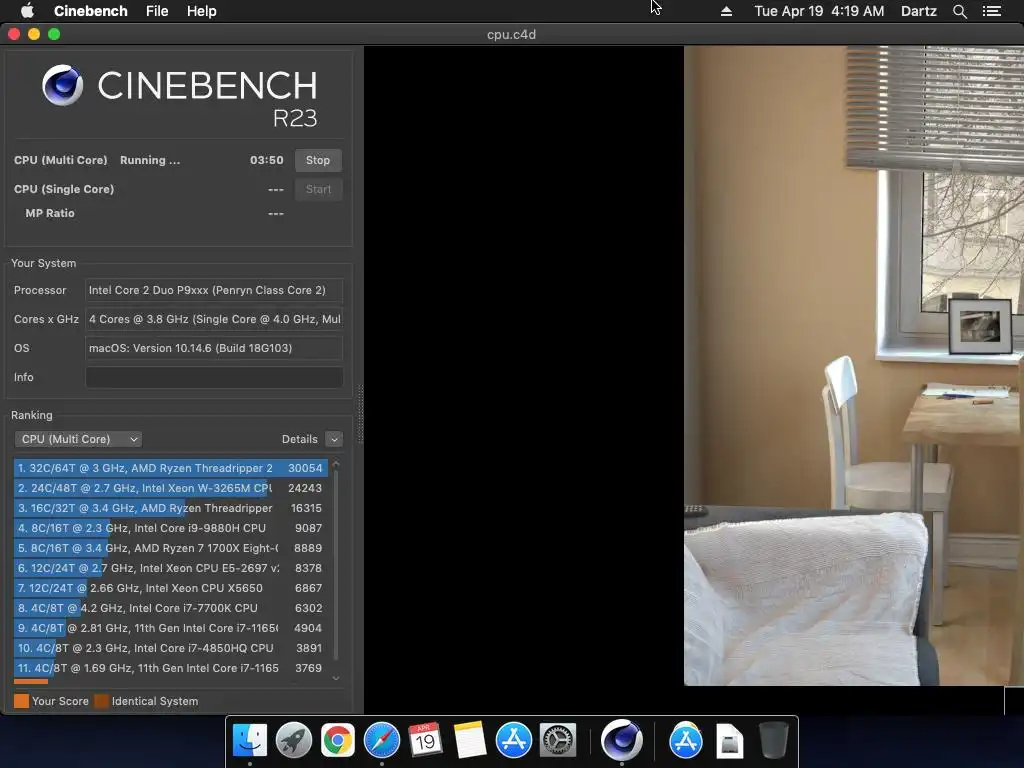Select ranking row 11 scoring 3769
The image size is (1024, 768).
[x=170, y=668]
